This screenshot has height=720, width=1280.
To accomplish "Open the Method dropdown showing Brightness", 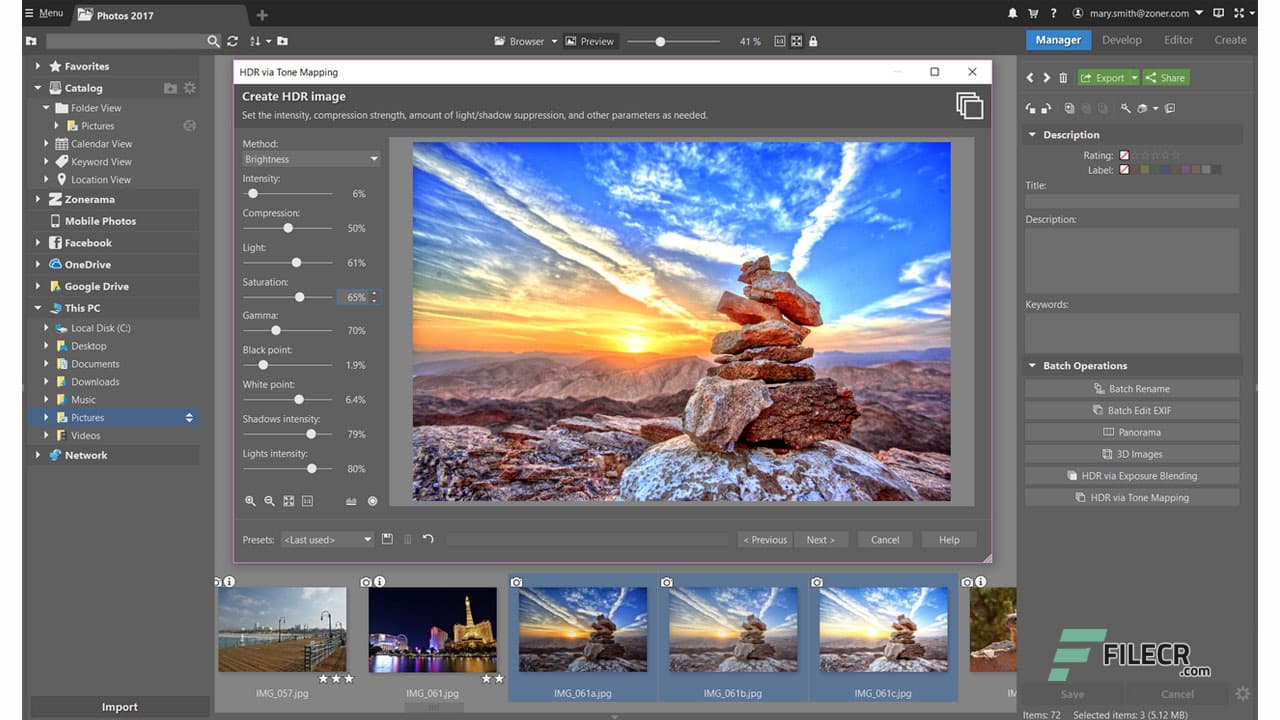I will click(x=310, y=158).
